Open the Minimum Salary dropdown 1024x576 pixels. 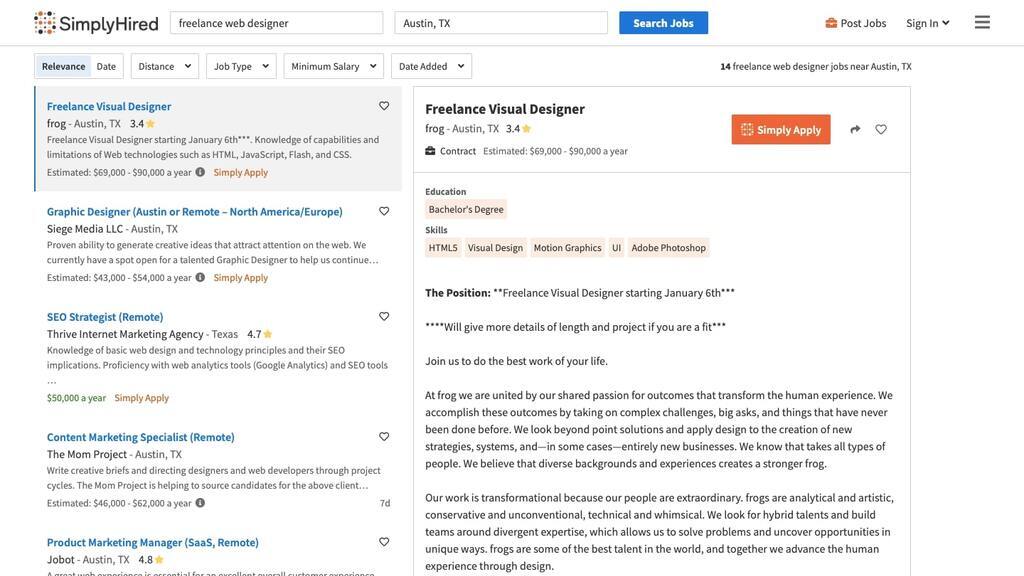(x=334, y=66)
